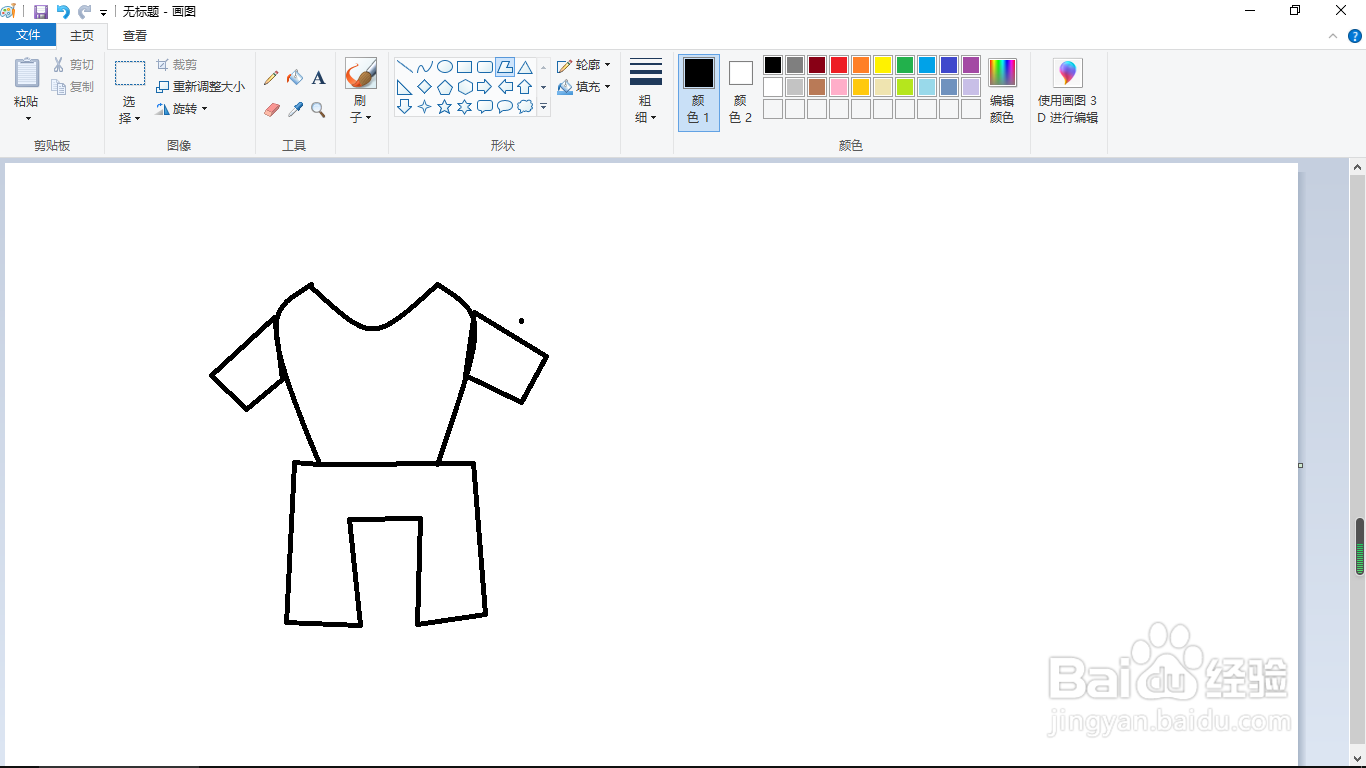1366x768 pixels.
Task: Pick the green color swatch
Action: 905,65
